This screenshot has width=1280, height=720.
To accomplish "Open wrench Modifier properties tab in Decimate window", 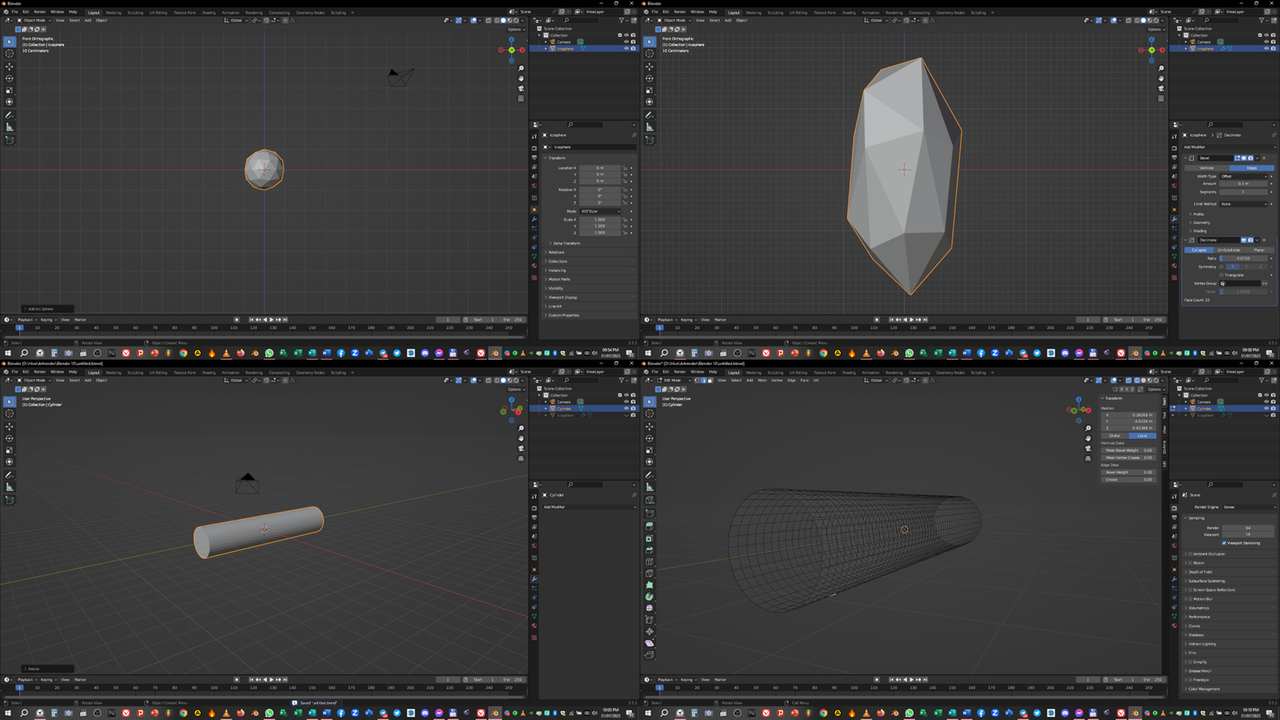I will [x=1174, y=219].
